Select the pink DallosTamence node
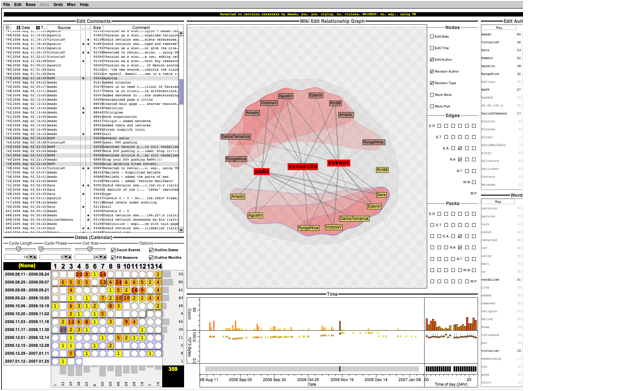 236,137
